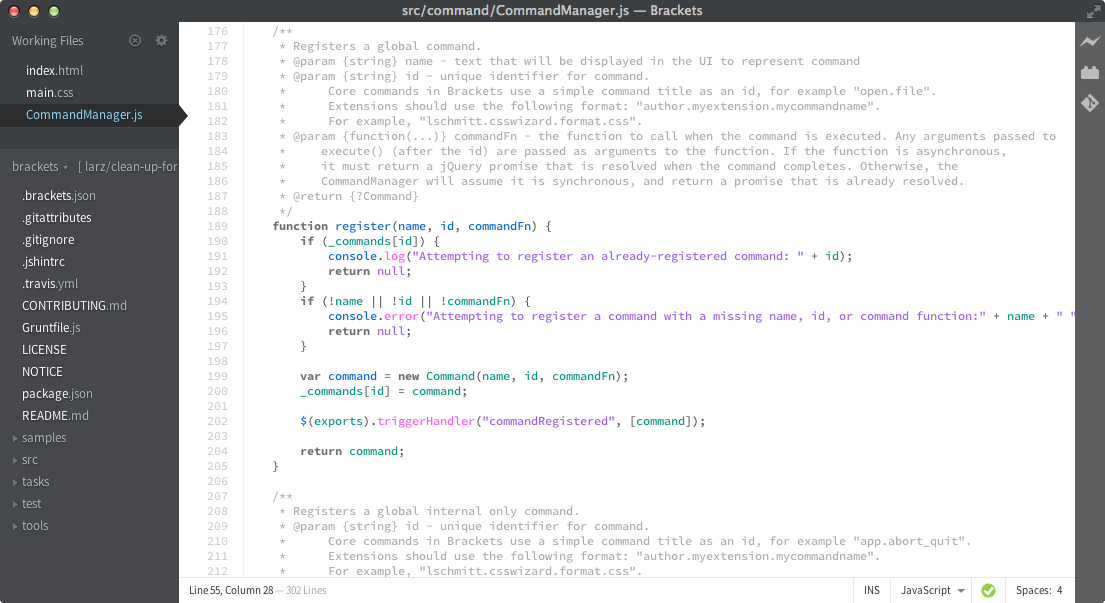Click the console.error call text

374,316
